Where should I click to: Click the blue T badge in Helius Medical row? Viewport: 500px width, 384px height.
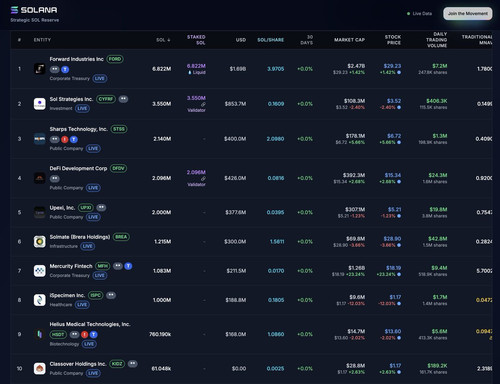click(x=94, y=334)
